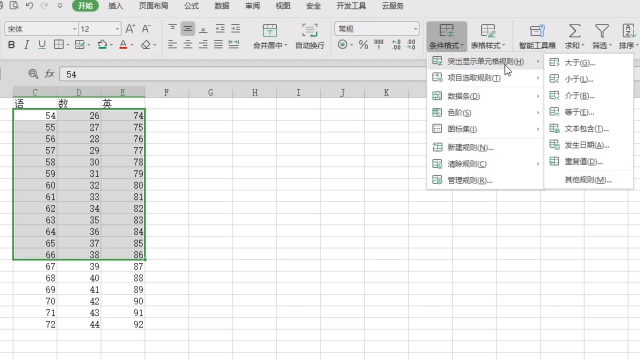The height and width of the screenshot is (360, 640).
Task: Open font color dropdown arrow
Action: [x=132, y=45]
